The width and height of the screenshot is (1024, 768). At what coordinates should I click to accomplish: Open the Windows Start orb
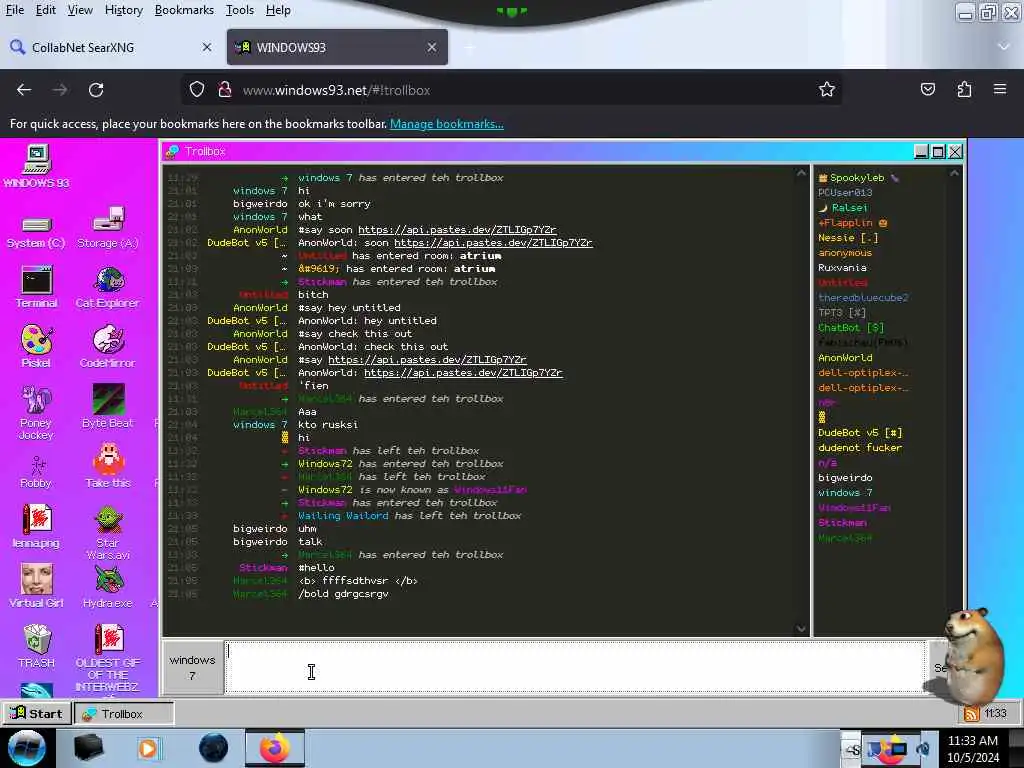[27, 748]
